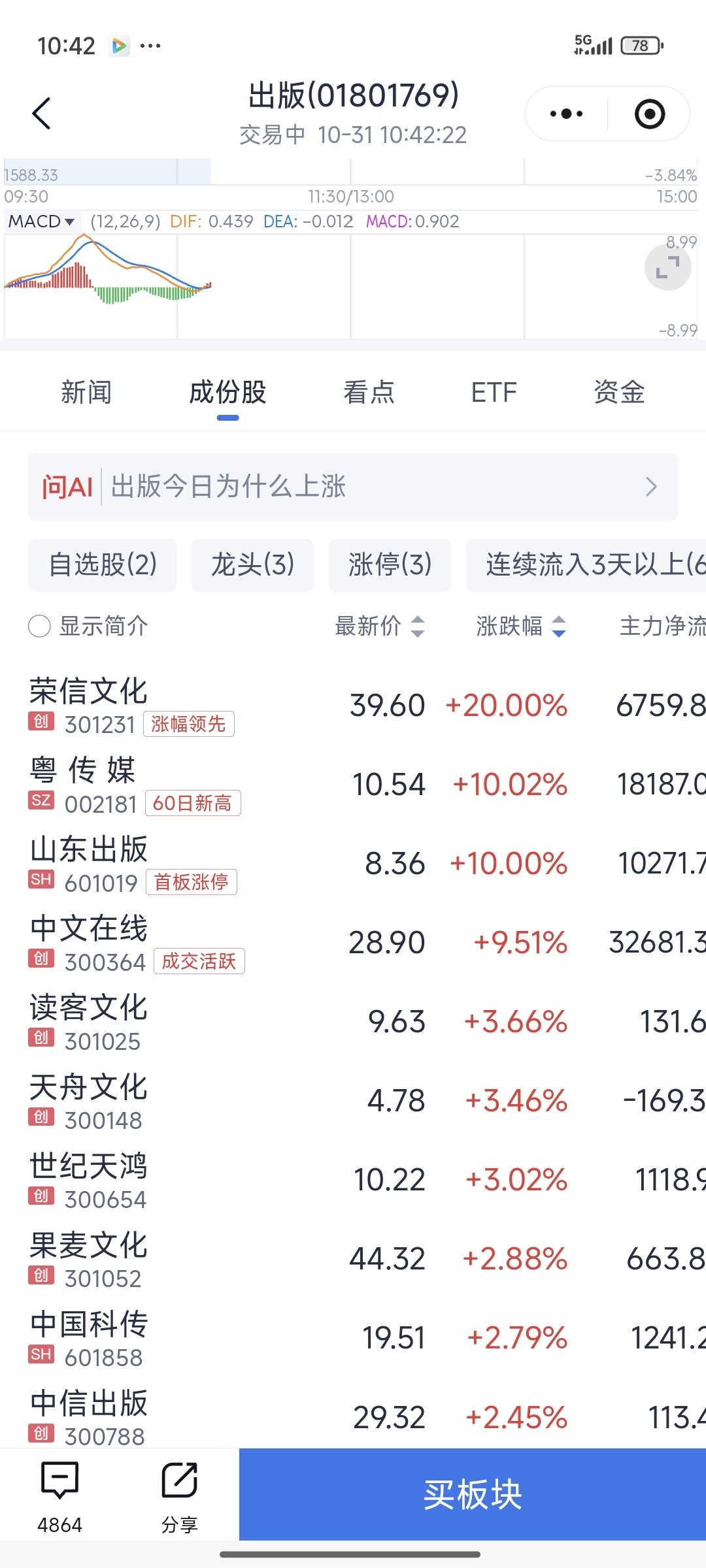Tap the back arrow icon

pyautogui.click(x=42, y=114)
